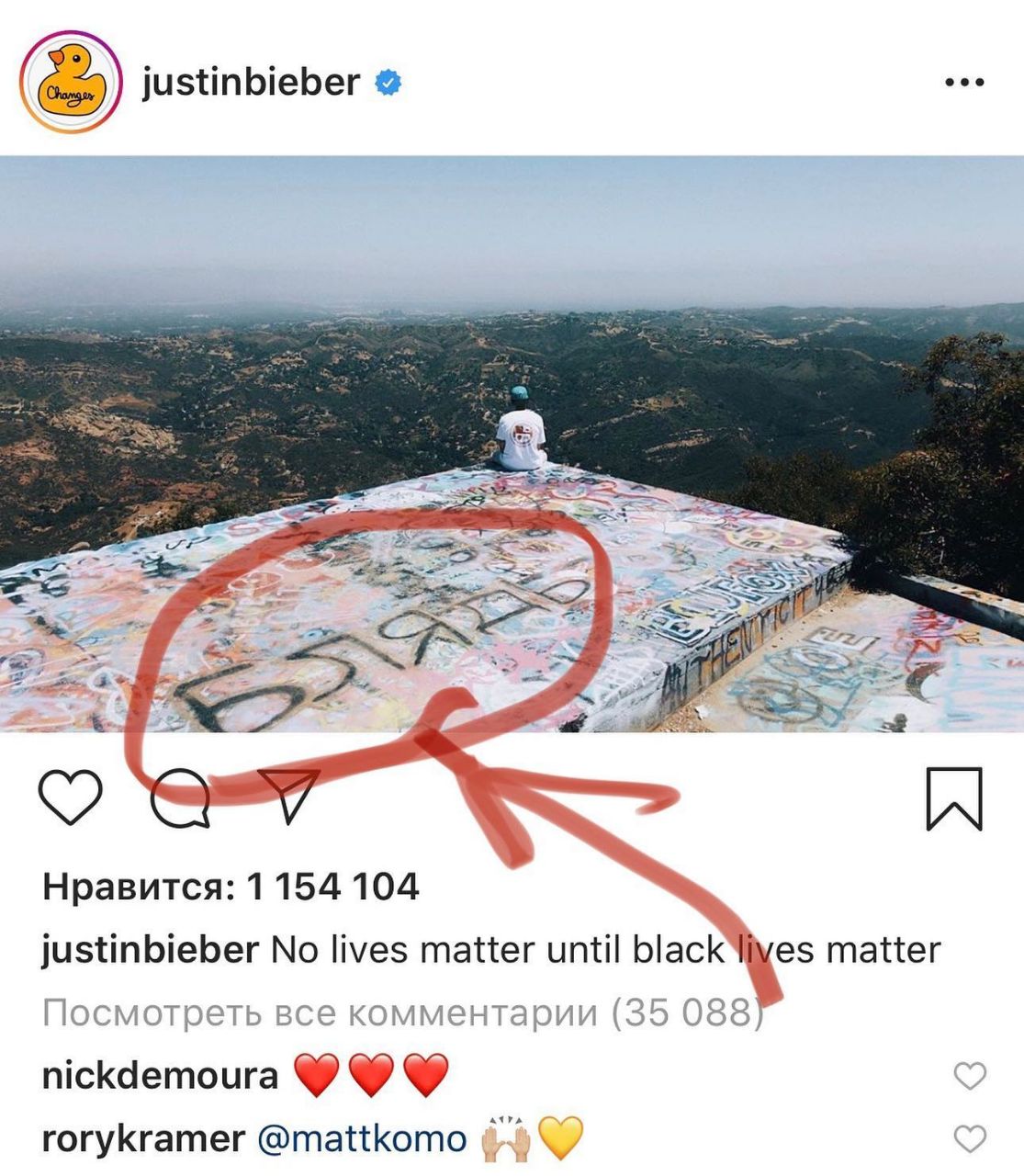Save the post with the bookmark icon
Screen dimensions: 1024x1176
(954, 798)
